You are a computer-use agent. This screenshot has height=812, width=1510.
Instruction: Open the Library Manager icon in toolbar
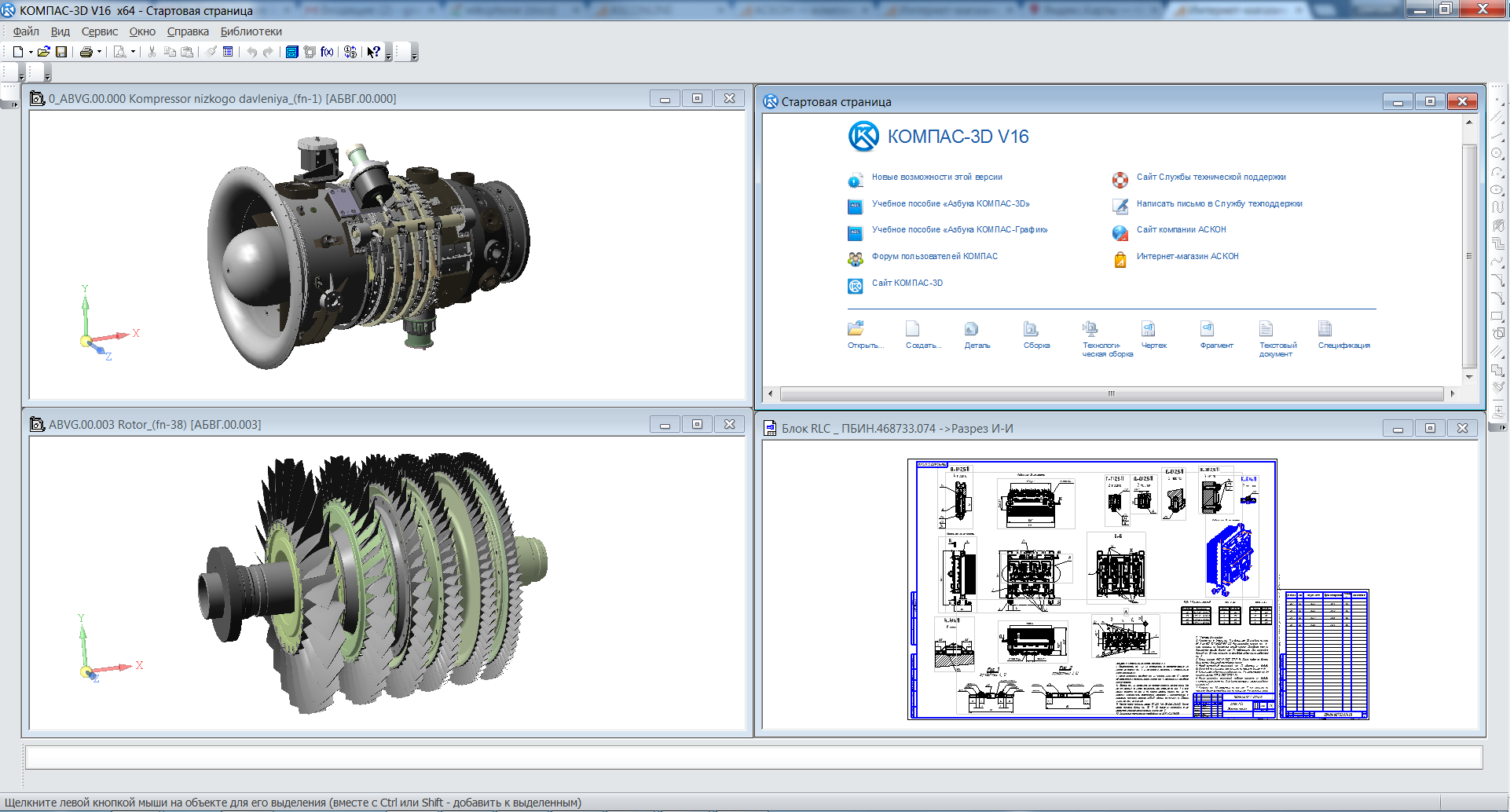[x=291, y=52]
